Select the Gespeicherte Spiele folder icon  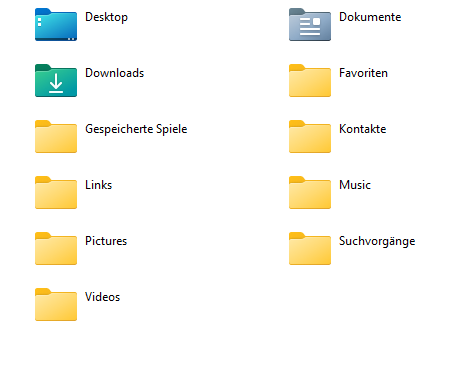pos(56,137)
